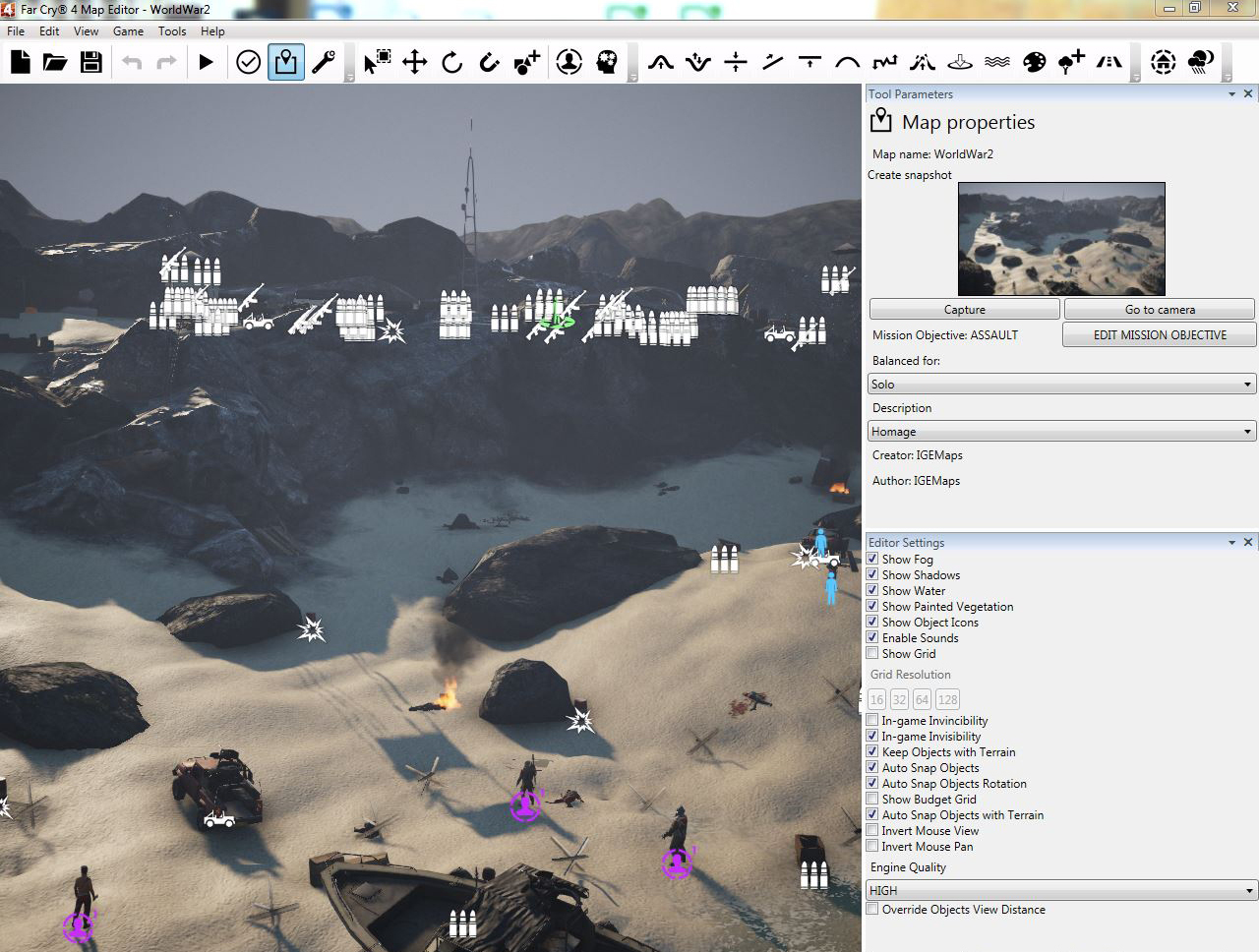The width and height of the screenshot is (1259, 952).
Task: Open the View menu
Action: click(87, 31)
